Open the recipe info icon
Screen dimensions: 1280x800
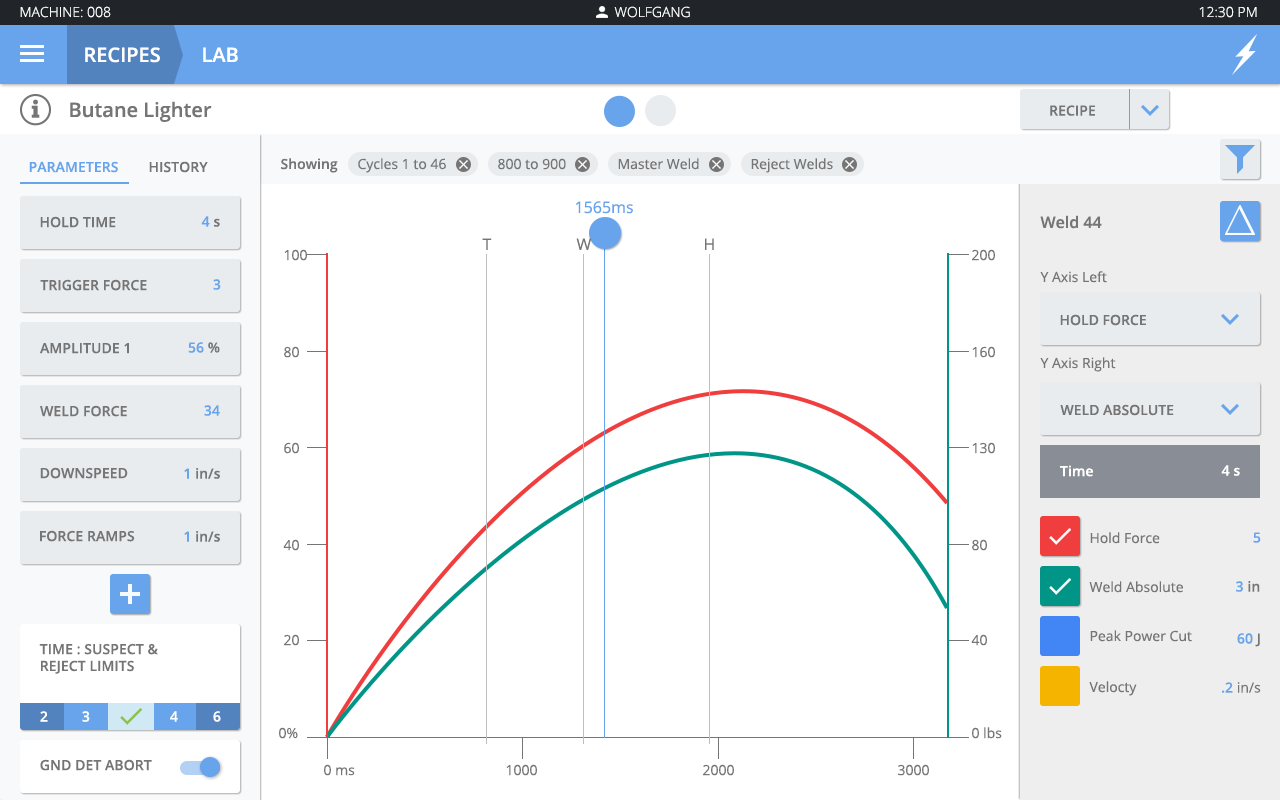tap(35, 111)
